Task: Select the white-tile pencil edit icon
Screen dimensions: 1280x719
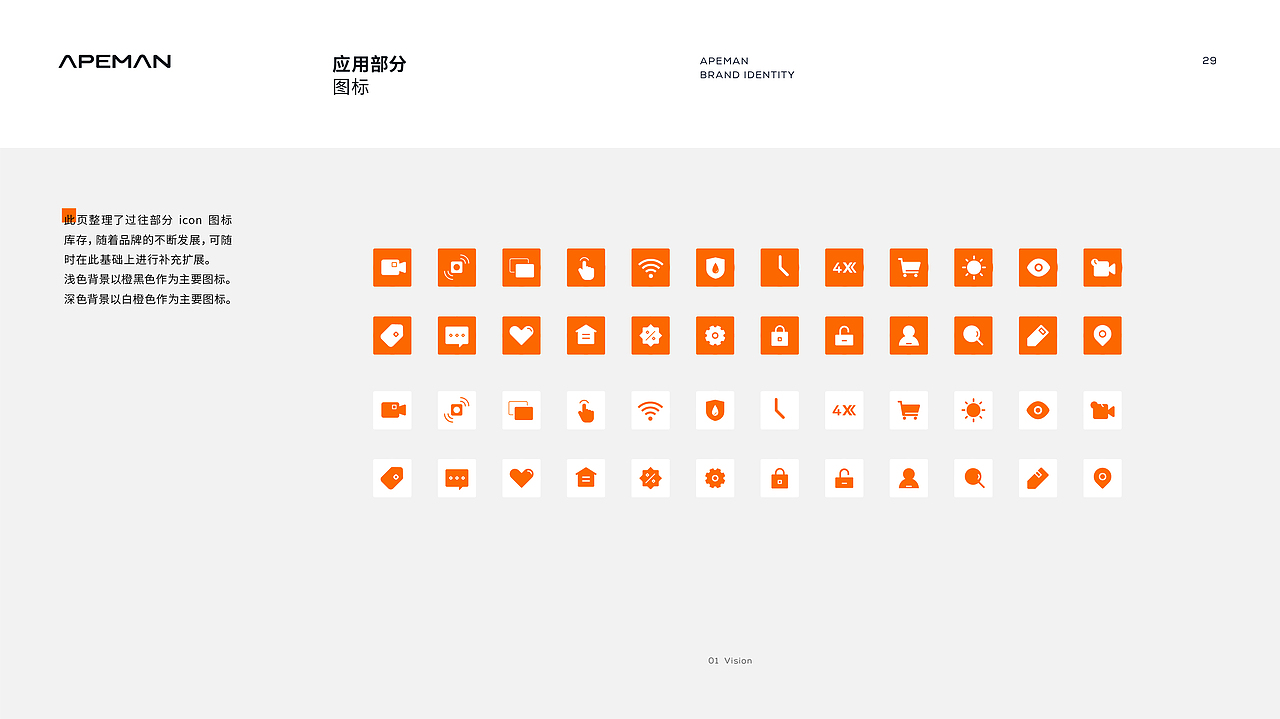Action: pos(1038,478)
